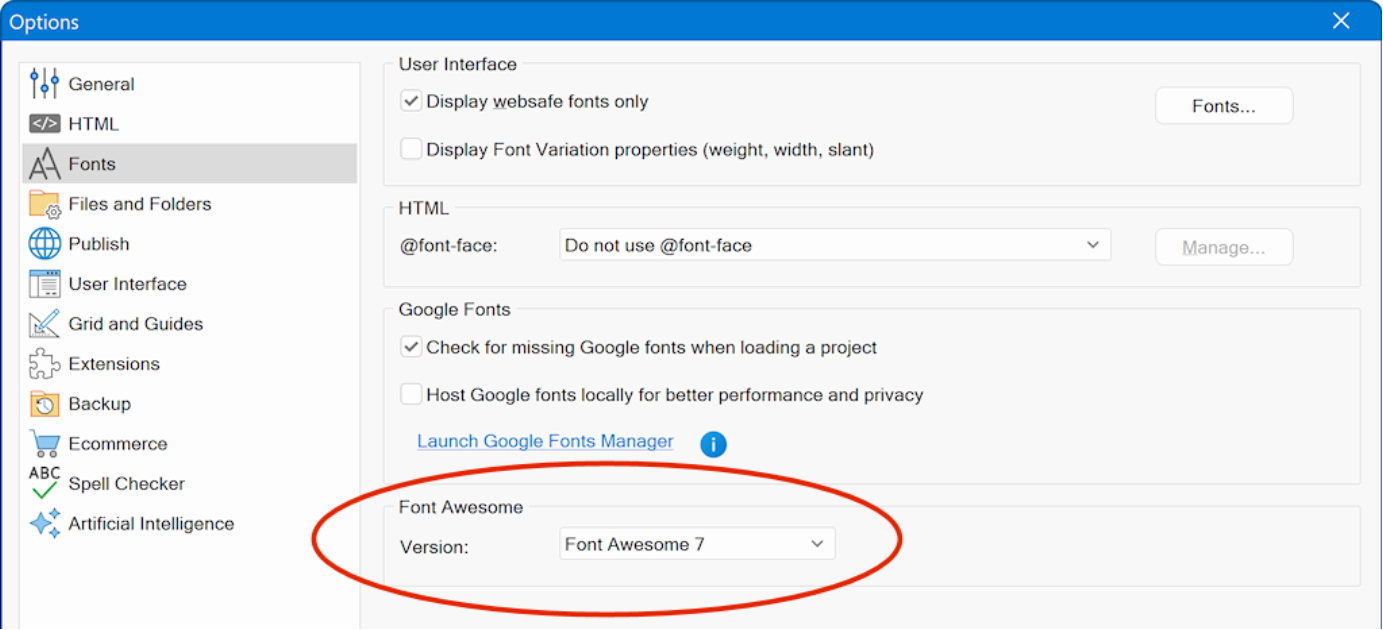Enable Display Font Variation properties checkbox

tap(411, 150)
